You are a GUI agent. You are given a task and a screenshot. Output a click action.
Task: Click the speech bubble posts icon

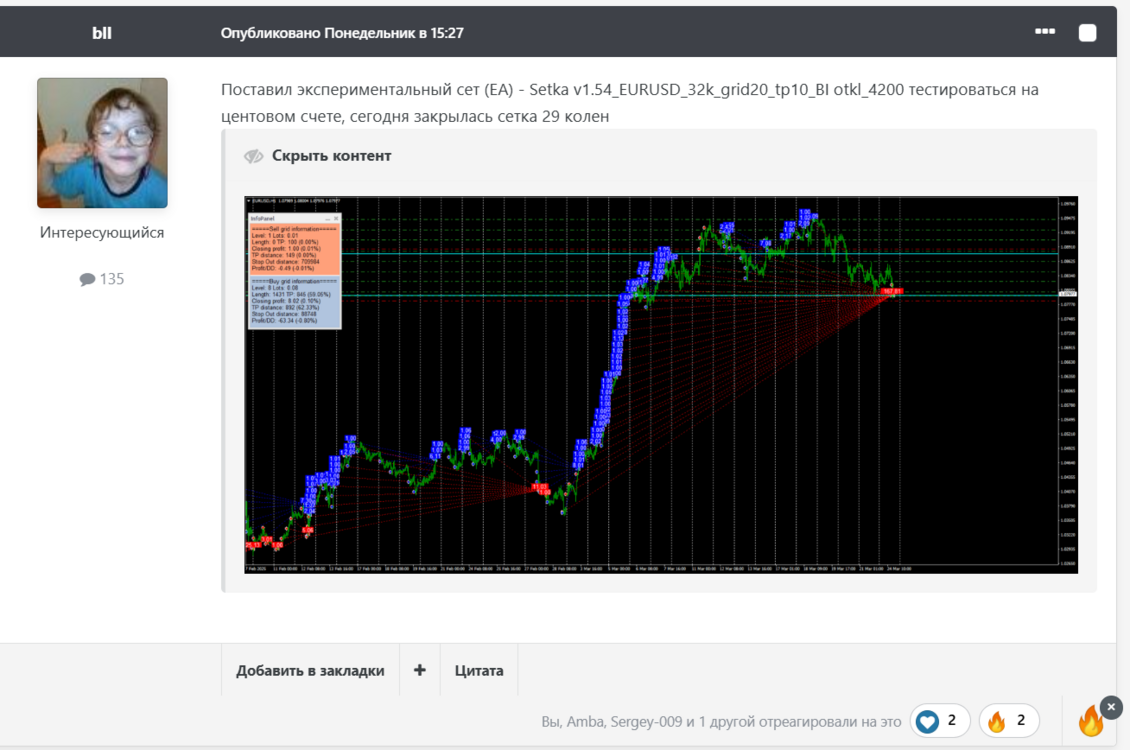coord(87,280)
